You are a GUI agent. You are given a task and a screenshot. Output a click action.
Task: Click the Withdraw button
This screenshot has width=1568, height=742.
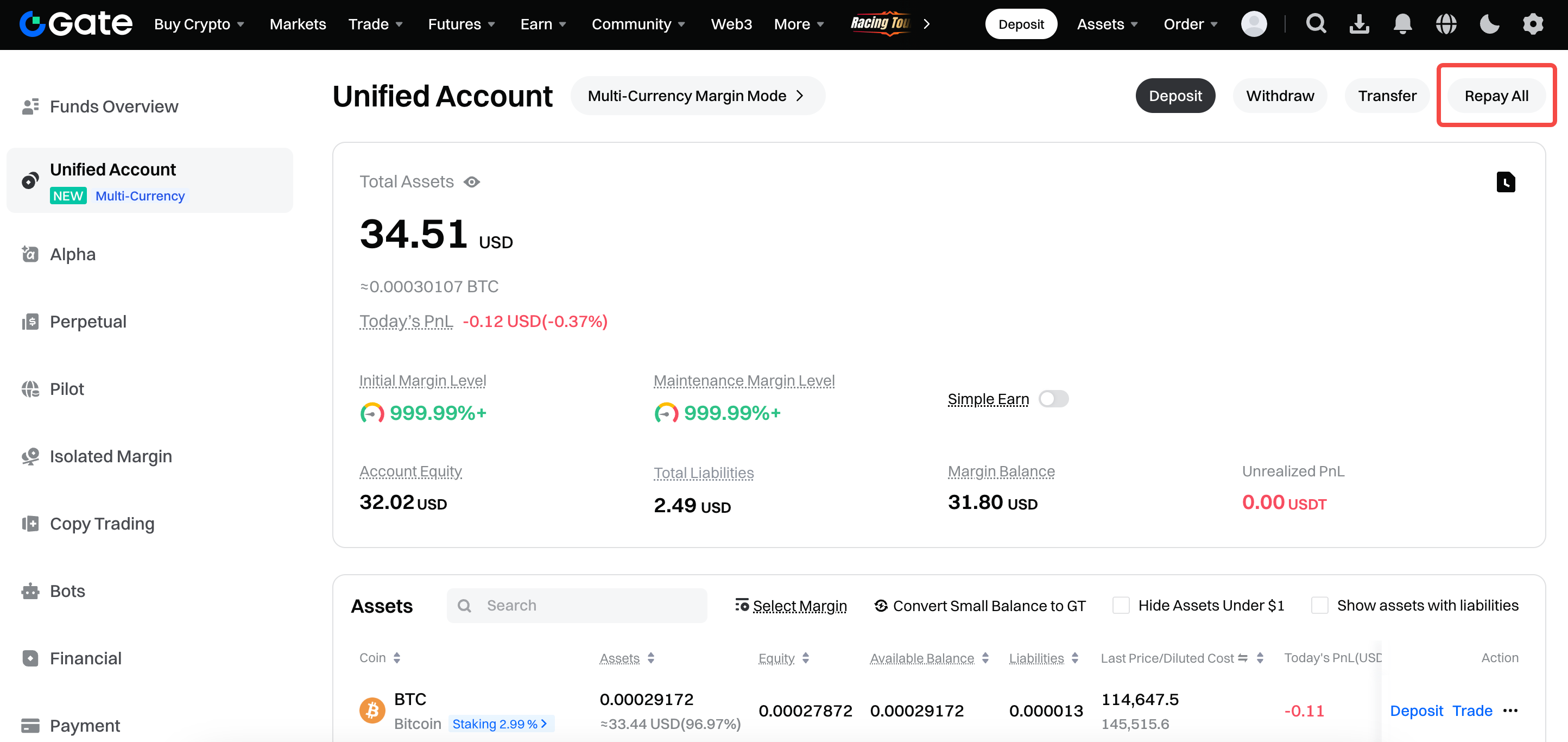(x=1280, y=96)
